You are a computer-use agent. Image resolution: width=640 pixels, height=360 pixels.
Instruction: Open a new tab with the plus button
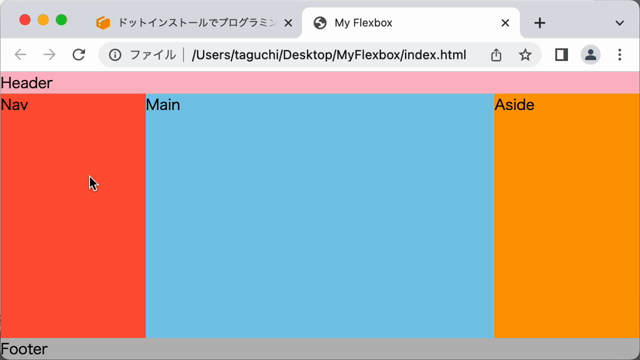(540, 23)
